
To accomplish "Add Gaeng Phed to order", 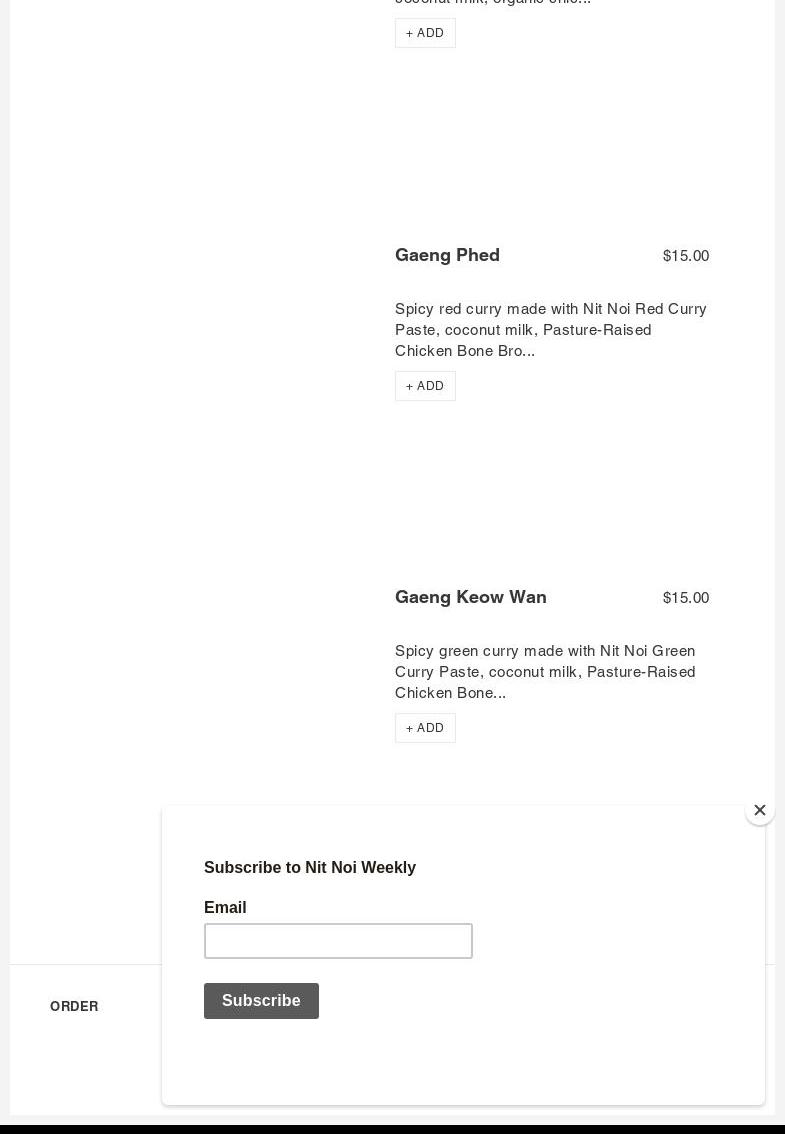I will click(x=425, y=386).
